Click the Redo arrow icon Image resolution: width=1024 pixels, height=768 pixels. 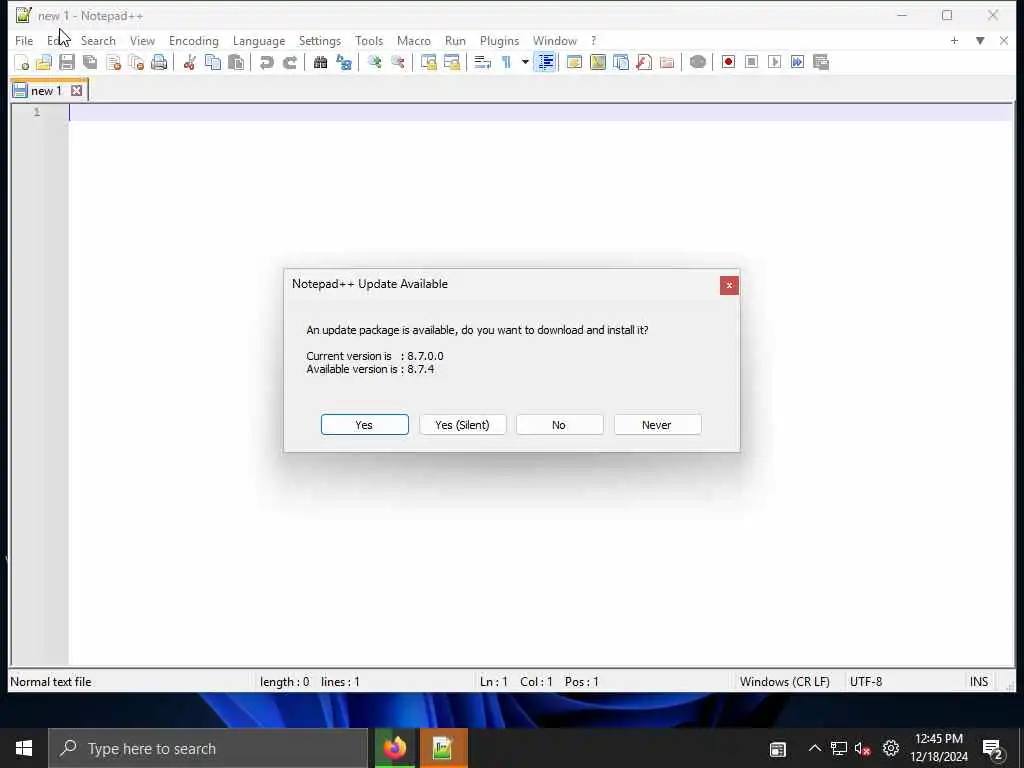[x=289, y=62]
